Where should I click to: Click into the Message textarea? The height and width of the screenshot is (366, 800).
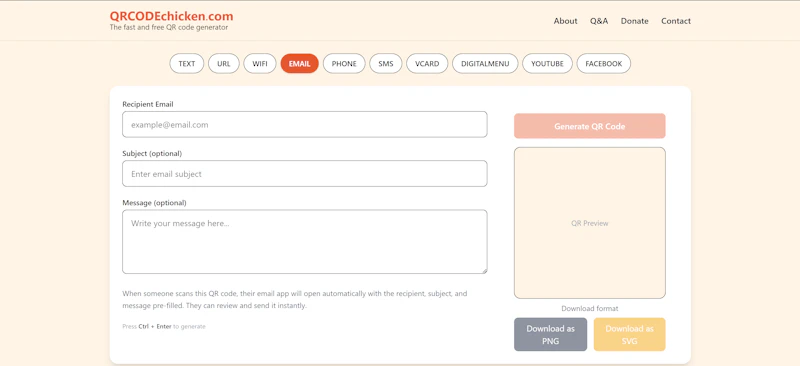[305, 241]
